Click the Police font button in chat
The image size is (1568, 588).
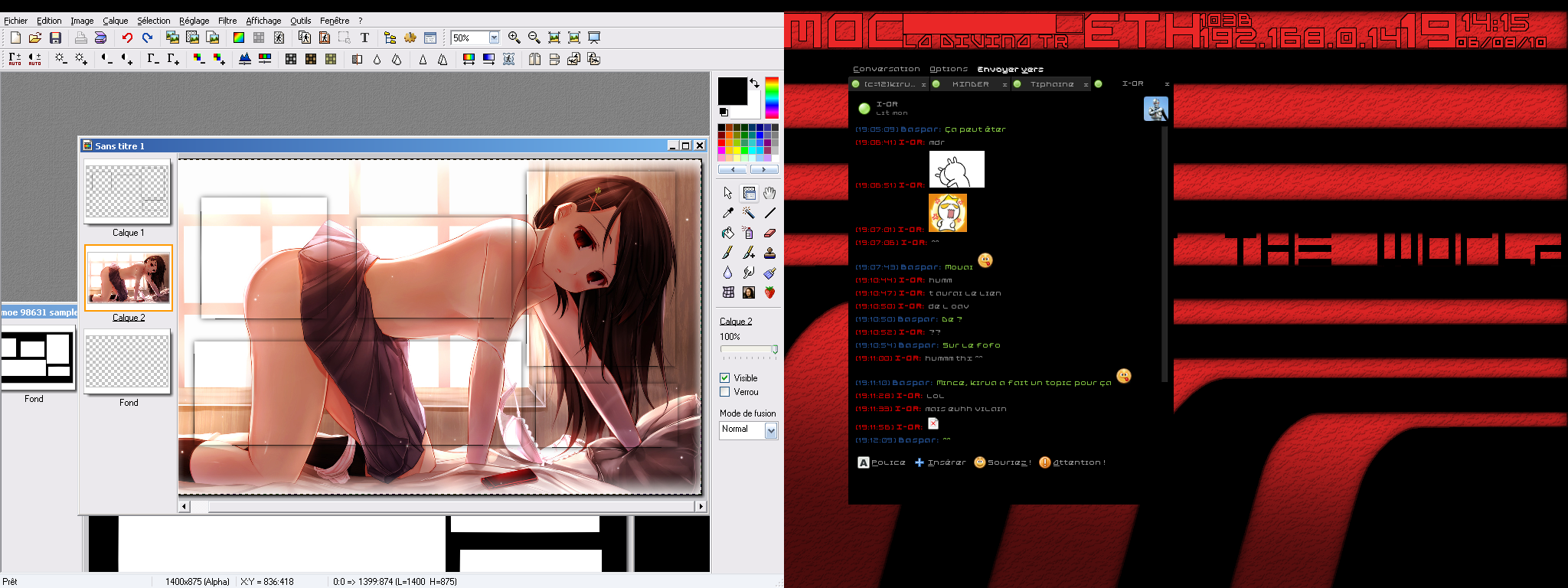tap(881, 462)
